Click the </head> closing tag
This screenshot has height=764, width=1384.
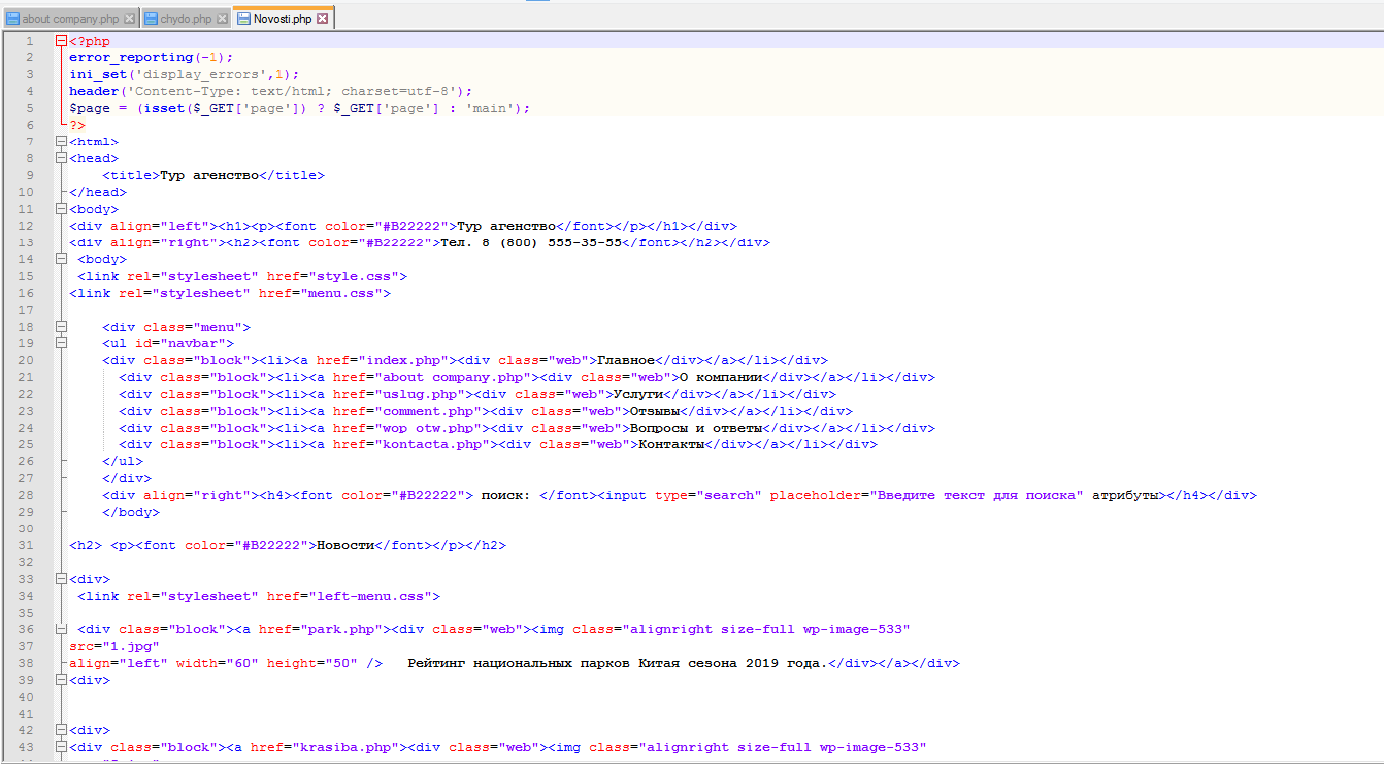click(x=98, y=192)
